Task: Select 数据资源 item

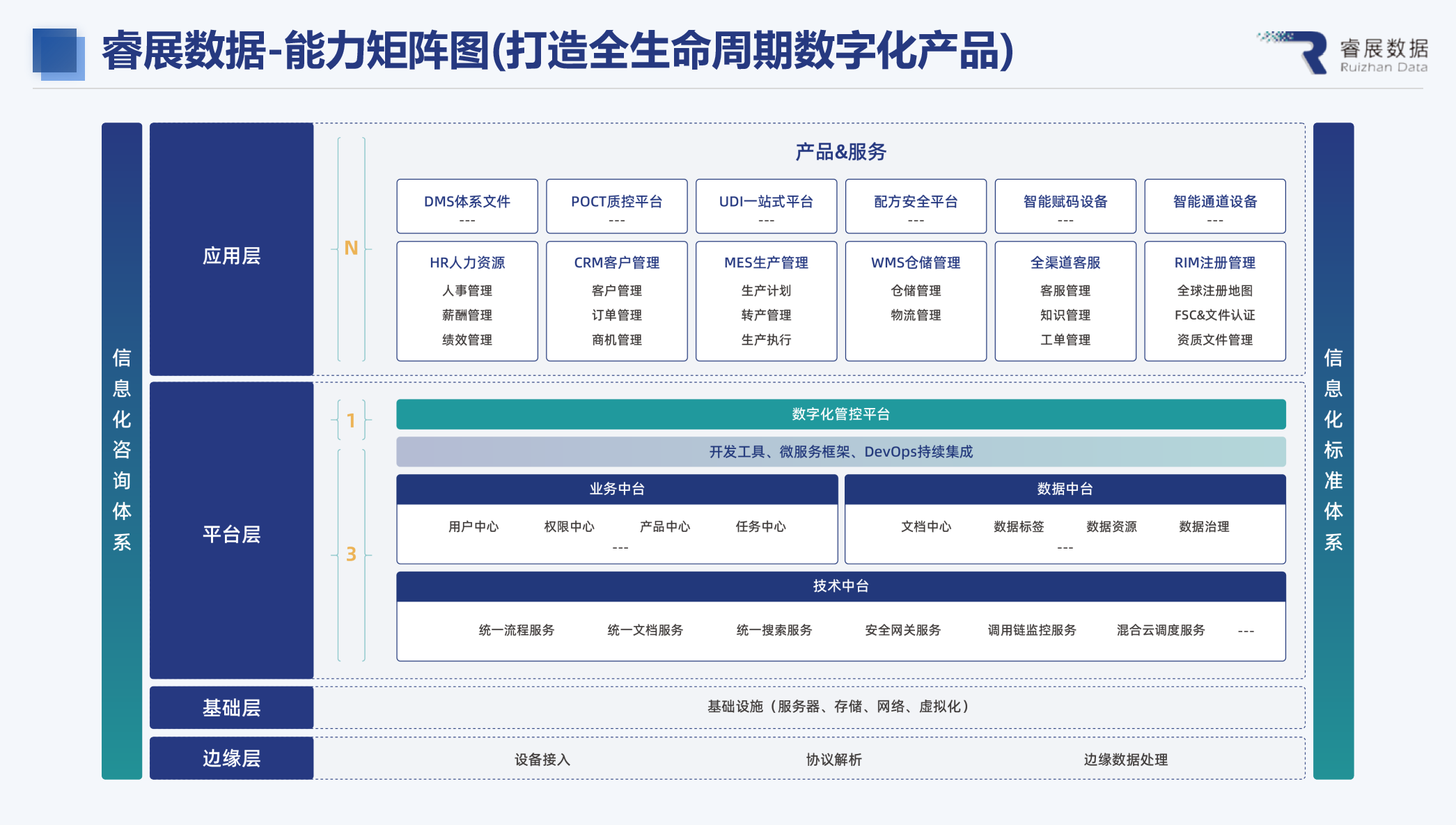Action: coord(1111,526)
